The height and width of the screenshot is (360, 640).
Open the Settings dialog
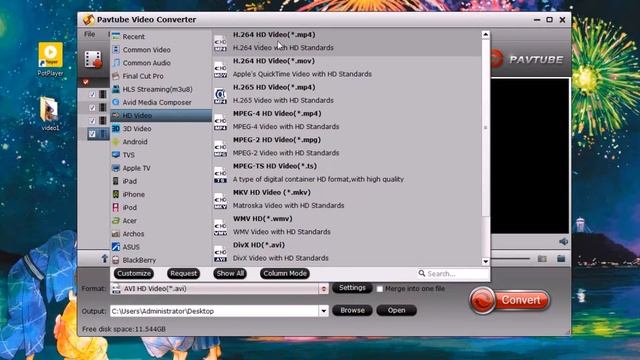click(x=352, y=288)
